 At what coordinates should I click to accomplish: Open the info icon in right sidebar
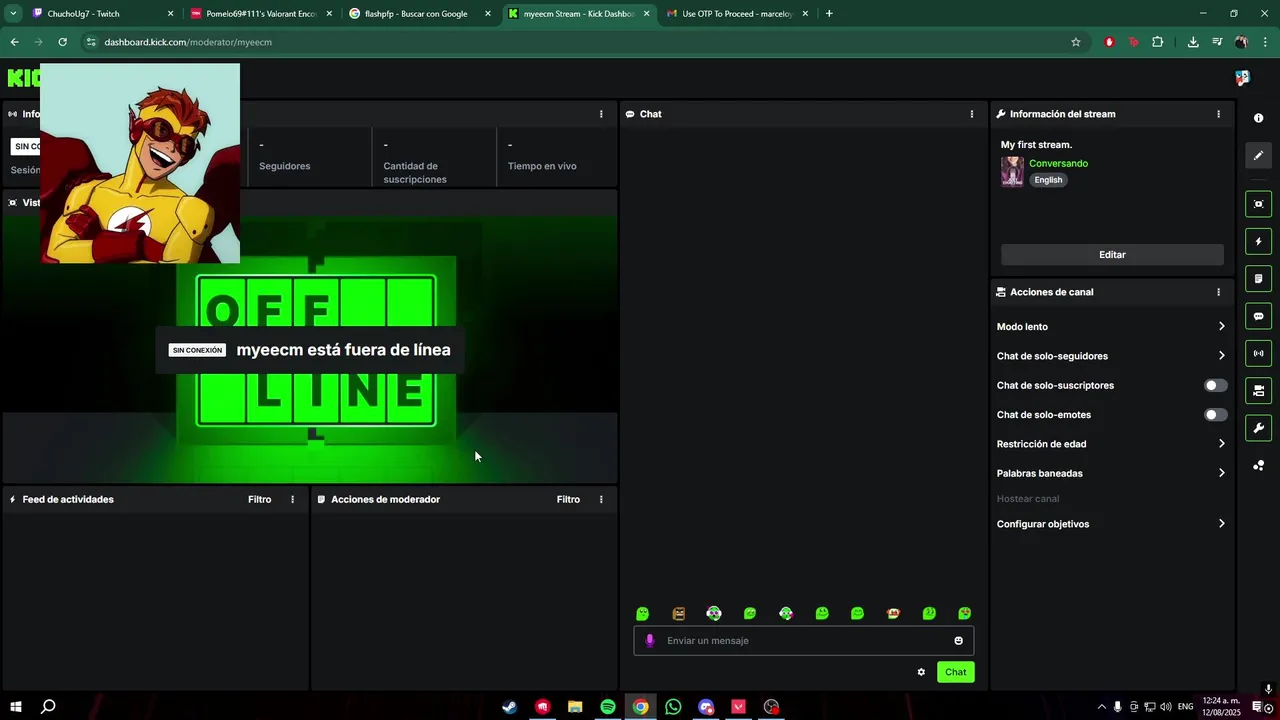point(1258,118)
